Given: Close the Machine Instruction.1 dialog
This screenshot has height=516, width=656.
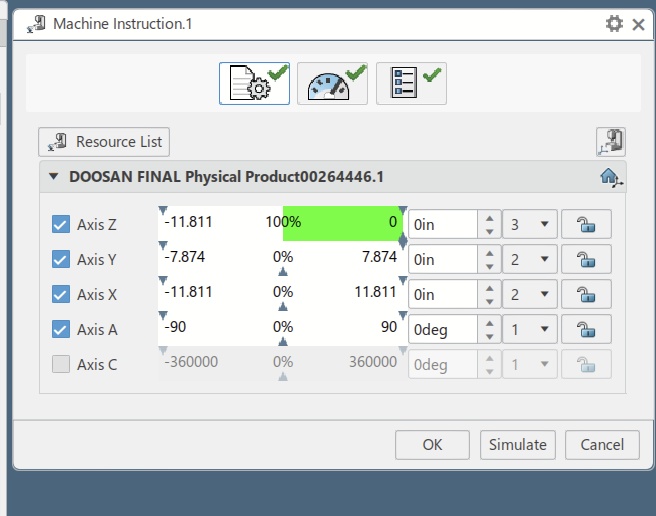Looking at the screenshot, I should tap(638, 24).
